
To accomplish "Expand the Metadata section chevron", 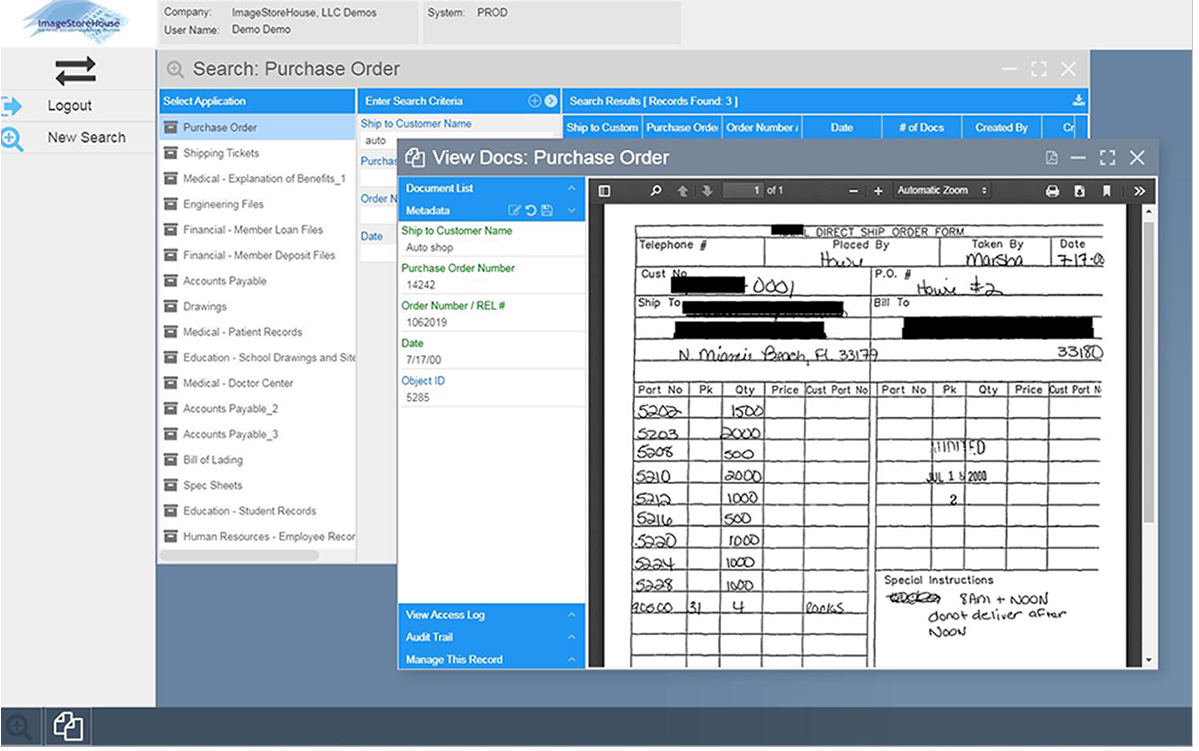I will 571,210.
